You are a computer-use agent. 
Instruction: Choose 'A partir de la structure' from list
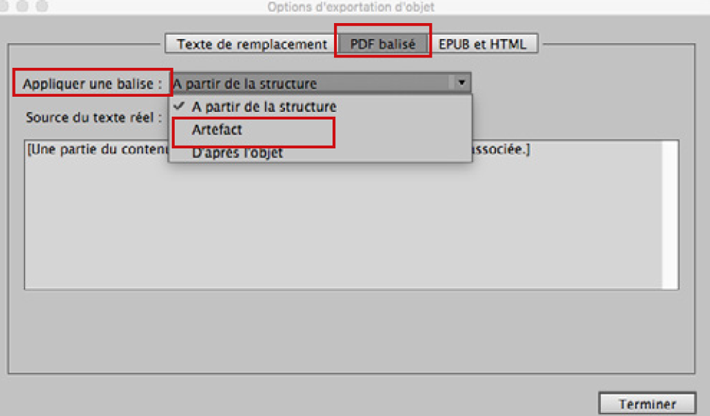[x=264, y=107]
